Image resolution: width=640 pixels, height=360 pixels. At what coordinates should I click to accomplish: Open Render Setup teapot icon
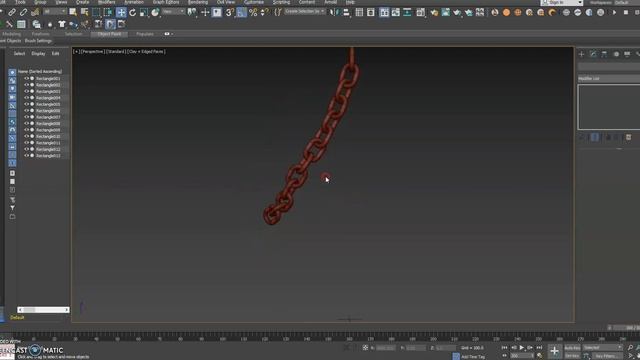(434, 13)
